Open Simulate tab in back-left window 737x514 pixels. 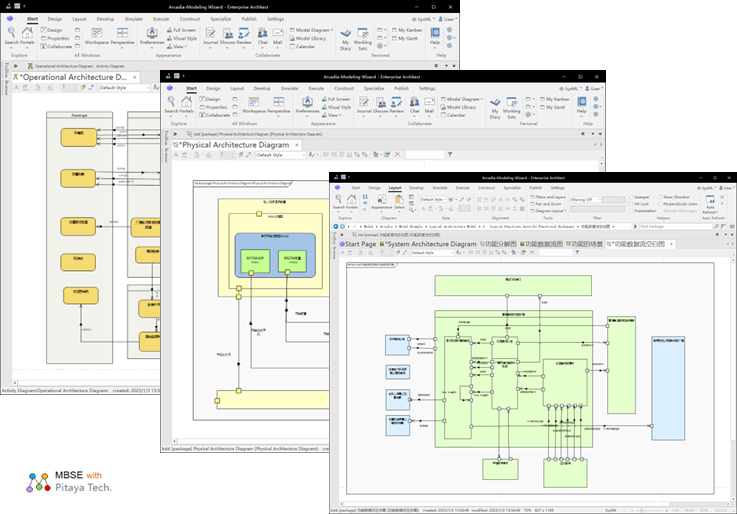click(133, 19)
